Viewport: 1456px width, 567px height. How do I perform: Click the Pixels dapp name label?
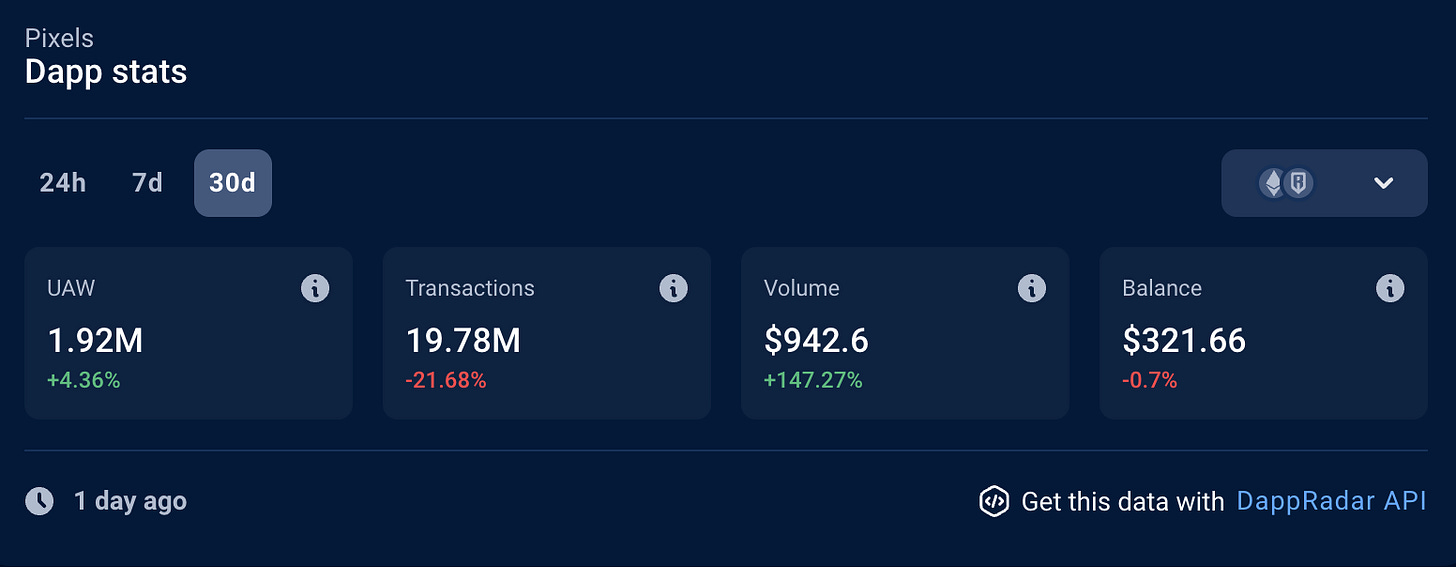pos(59,38)
